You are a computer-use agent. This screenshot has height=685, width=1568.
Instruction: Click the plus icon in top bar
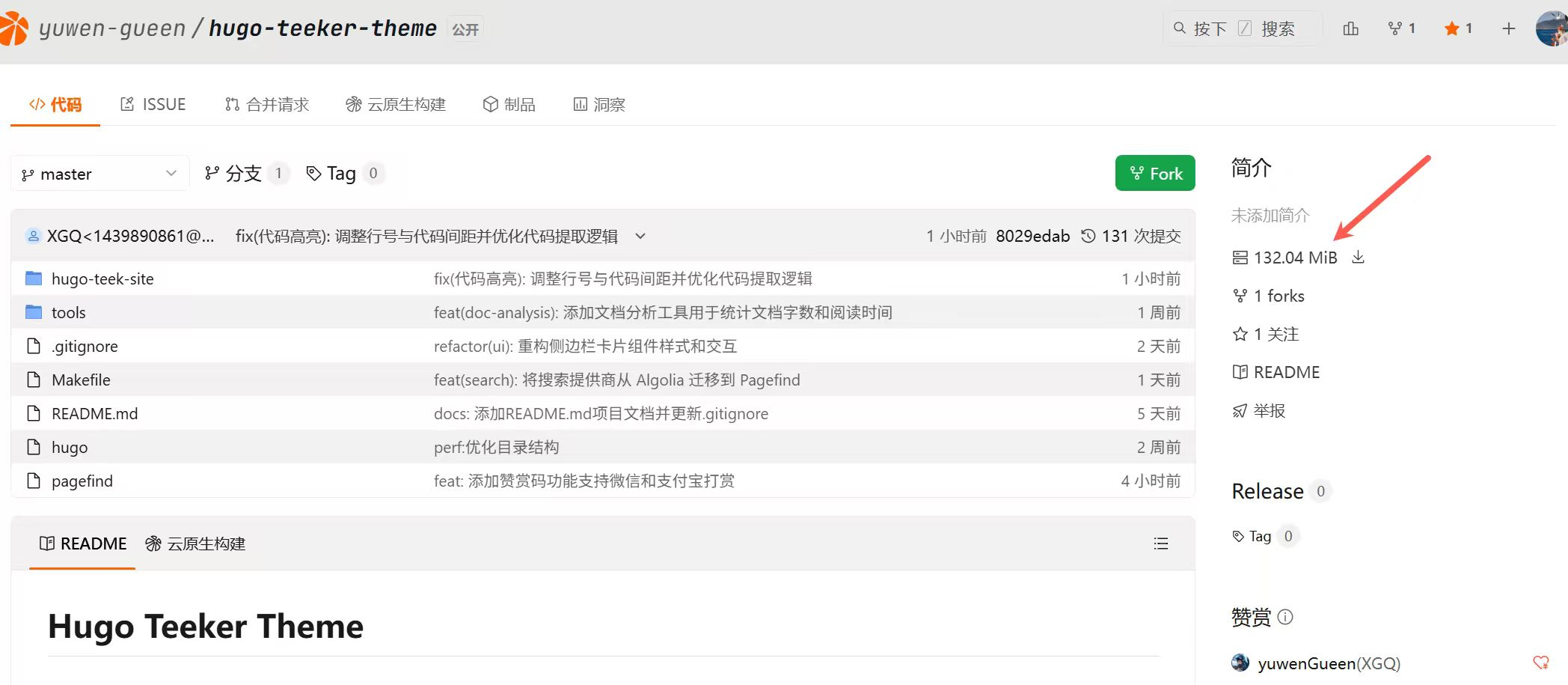tap(1508, 28)
